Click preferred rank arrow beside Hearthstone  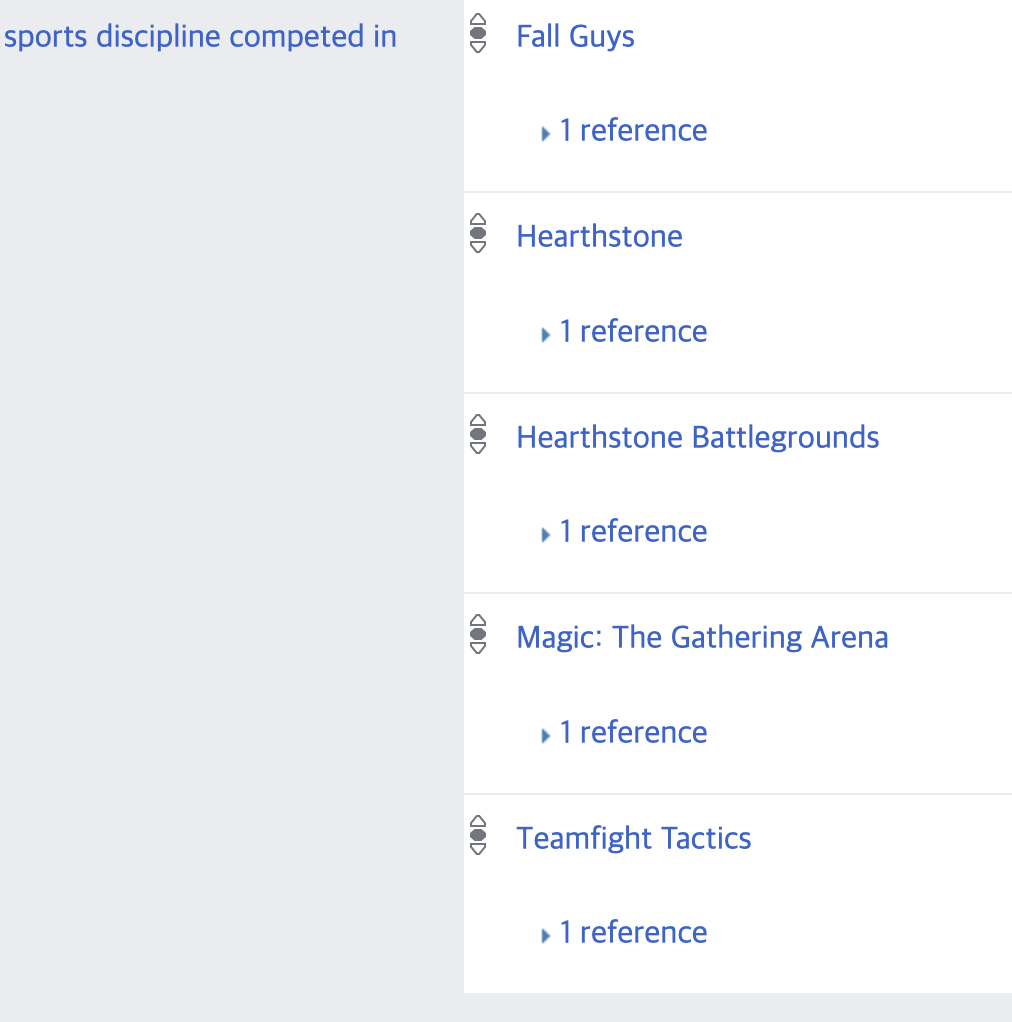pyautogui.click(x=478, y=220)
